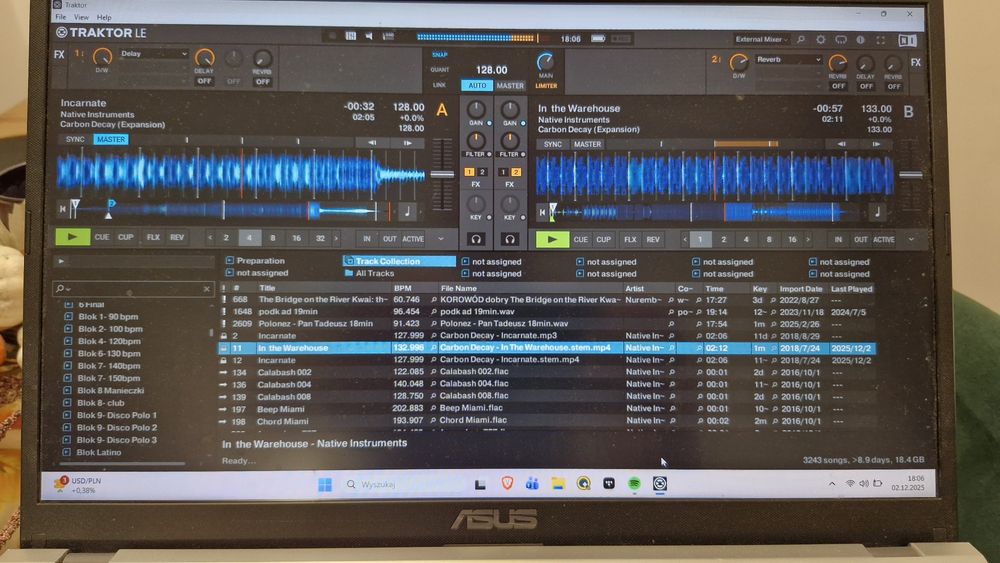Click ACTIVE loop button on Deck B
Viewport: 1000px width, 563px height.
coord(884,240)
